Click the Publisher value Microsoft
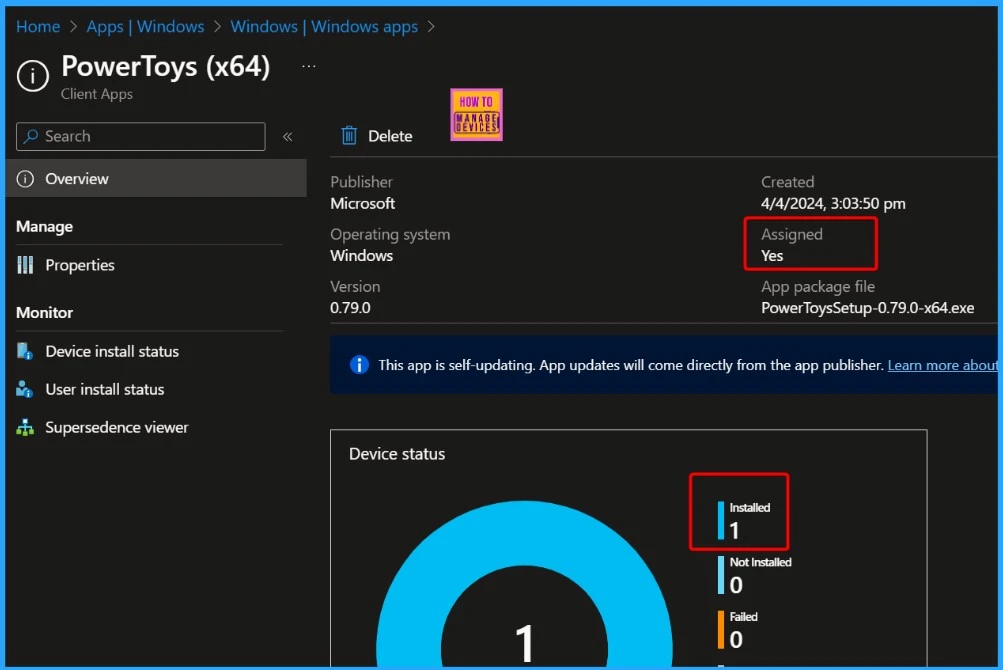The width and height of the screenshot is (1003, 670). (x=363, y=203)
